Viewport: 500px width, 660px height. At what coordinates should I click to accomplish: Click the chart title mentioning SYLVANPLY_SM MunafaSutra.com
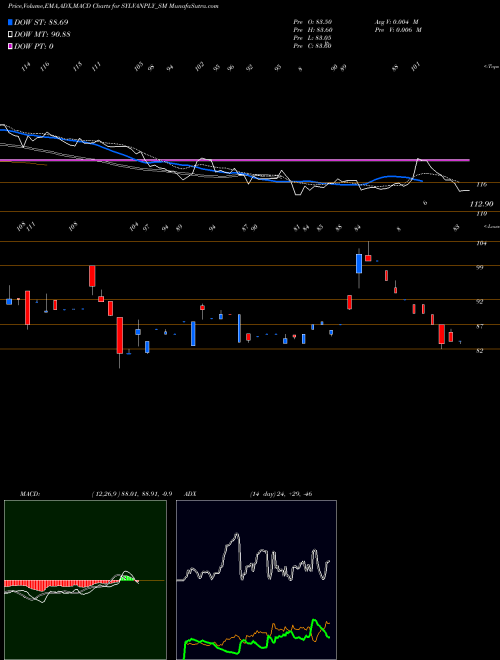[113, 6]
